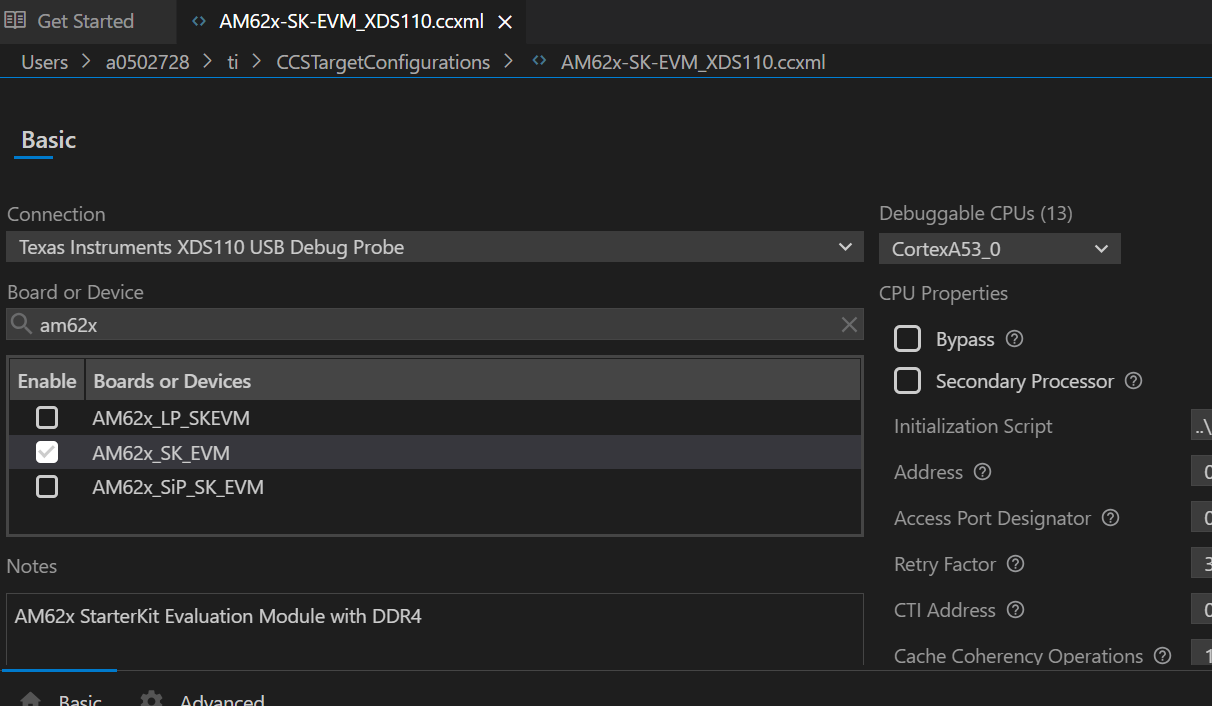The image size is (1212, 706).
Task: Open the Connection dropdown for XDS110 probe
Action: pos(435,247)
